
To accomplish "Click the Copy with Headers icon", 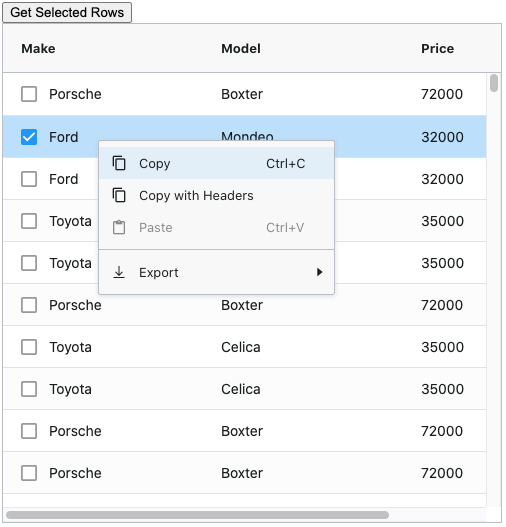I will coord(119,196).
